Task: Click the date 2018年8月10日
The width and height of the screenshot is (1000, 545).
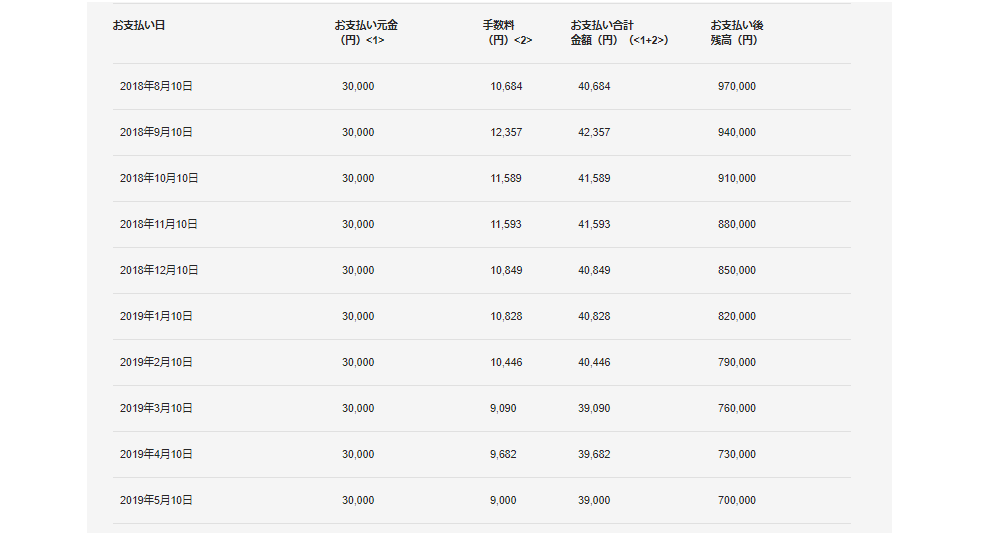Action: (x=156, y=87)
